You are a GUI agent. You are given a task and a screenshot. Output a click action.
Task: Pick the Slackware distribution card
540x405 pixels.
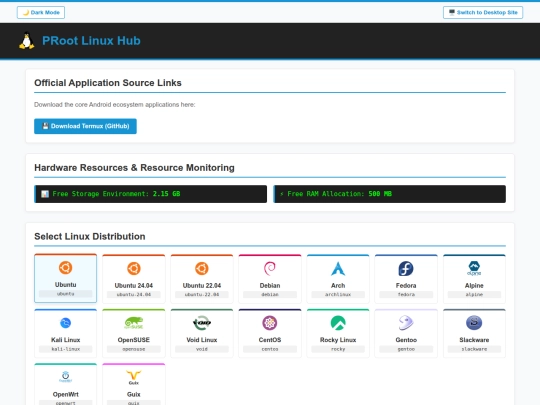tap(474, 333)
